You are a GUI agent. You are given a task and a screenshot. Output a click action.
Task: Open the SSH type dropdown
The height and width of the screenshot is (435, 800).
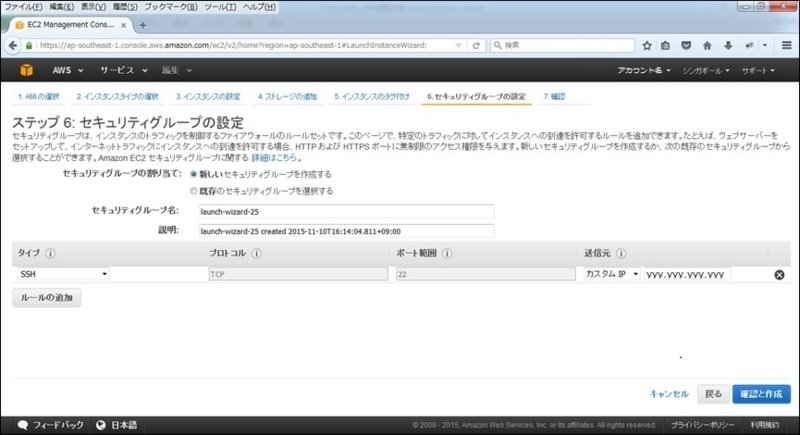pos(62,274)
